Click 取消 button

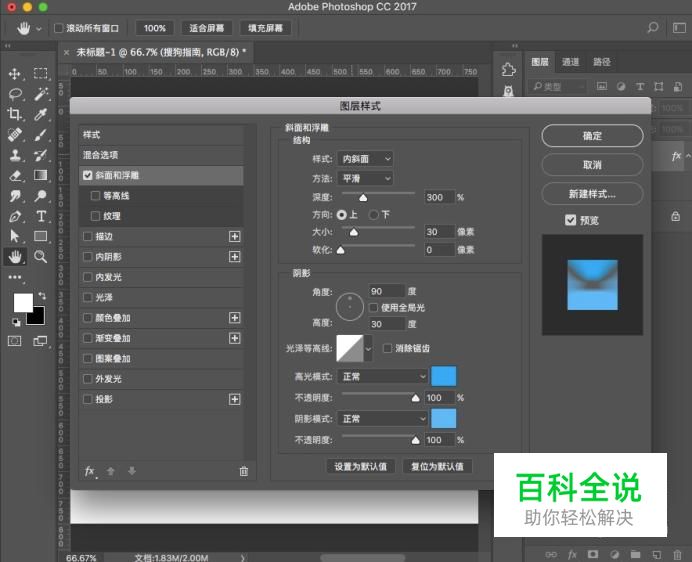(592, 165)
